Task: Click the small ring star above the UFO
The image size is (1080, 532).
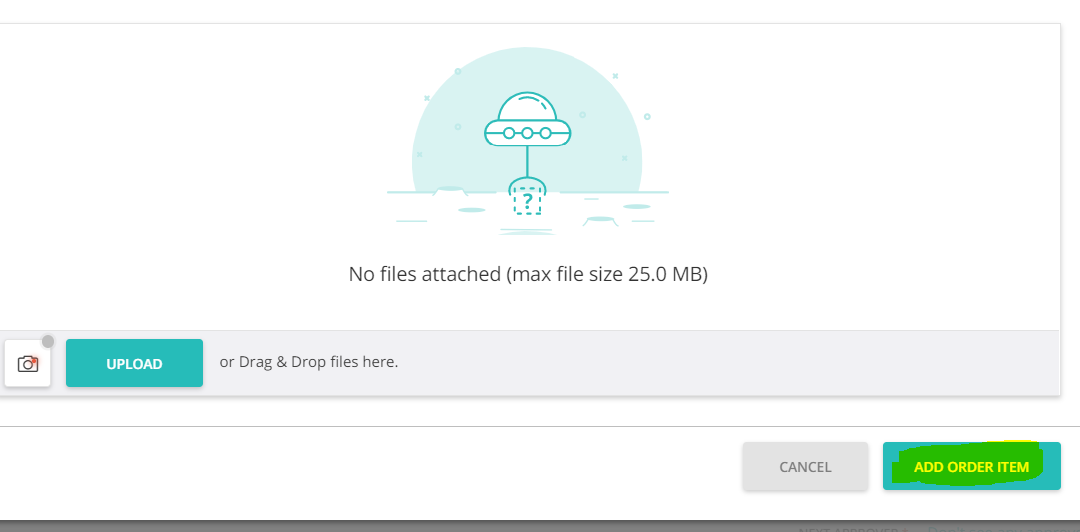Action: 458,71
